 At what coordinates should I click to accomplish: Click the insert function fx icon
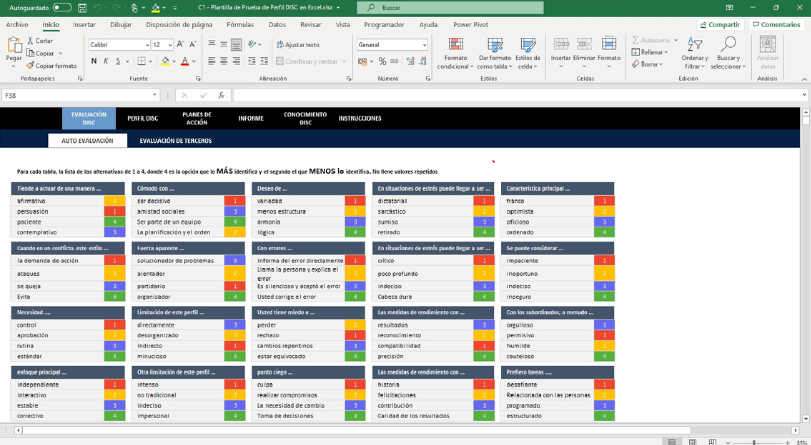pyautogui.click(x=221, y=95)
